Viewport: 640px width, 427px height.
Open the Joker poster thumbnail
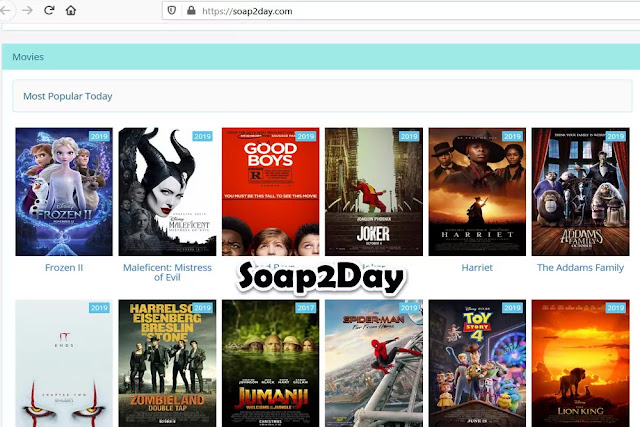pos(374,192)
